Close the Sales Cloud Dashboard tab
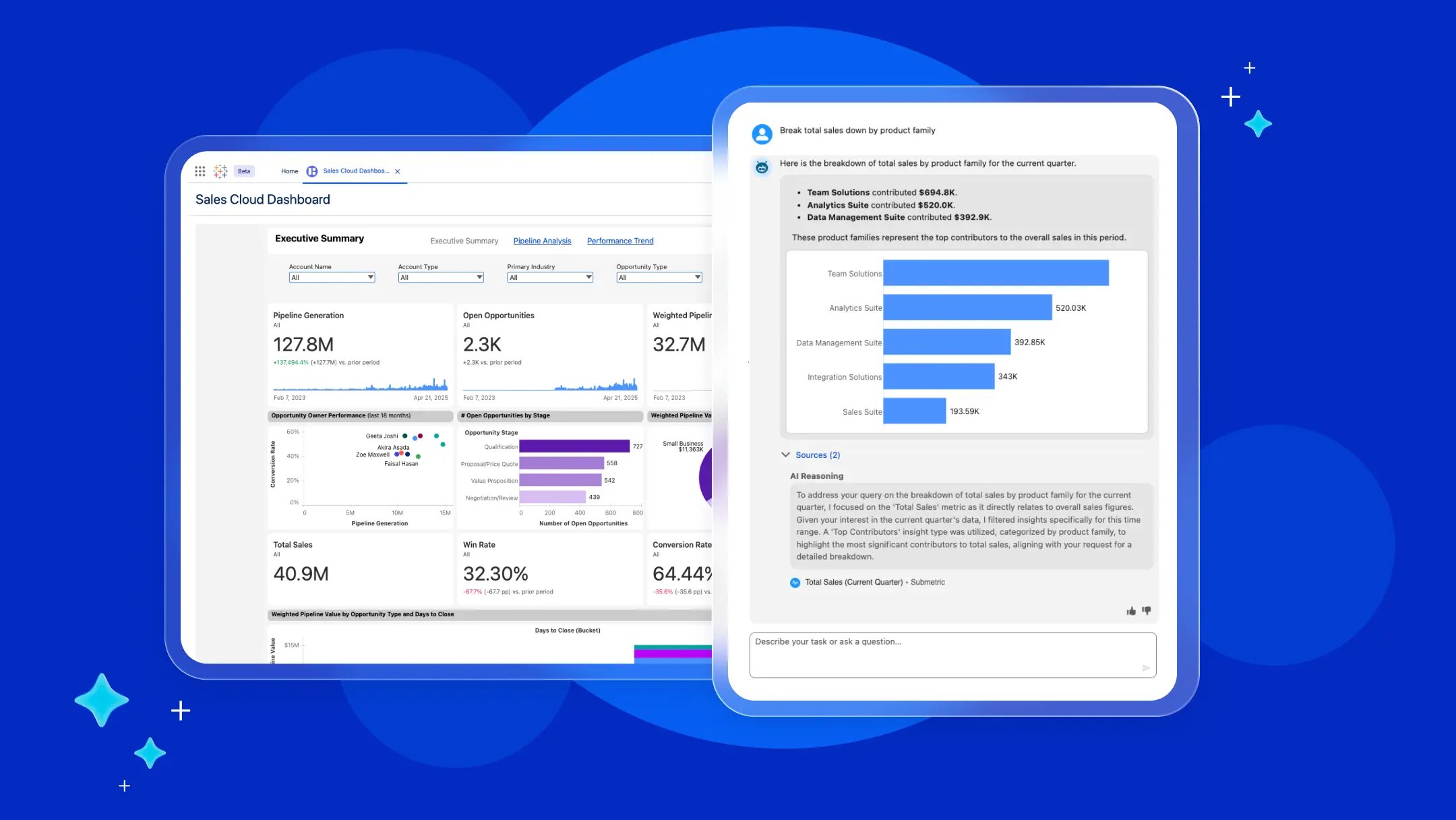This screenshot has height=820, width=1456. 398,171
